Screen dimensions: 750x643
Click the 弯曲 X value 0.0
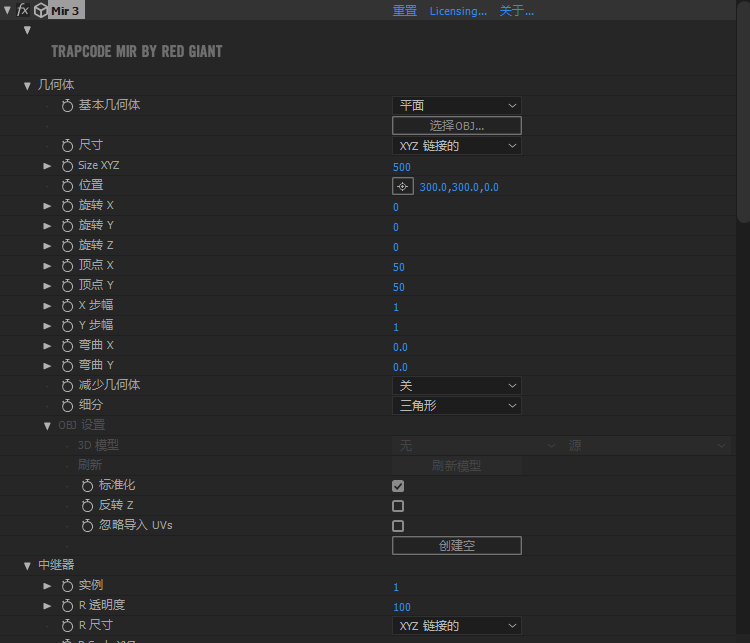click(x=400, y=347)
